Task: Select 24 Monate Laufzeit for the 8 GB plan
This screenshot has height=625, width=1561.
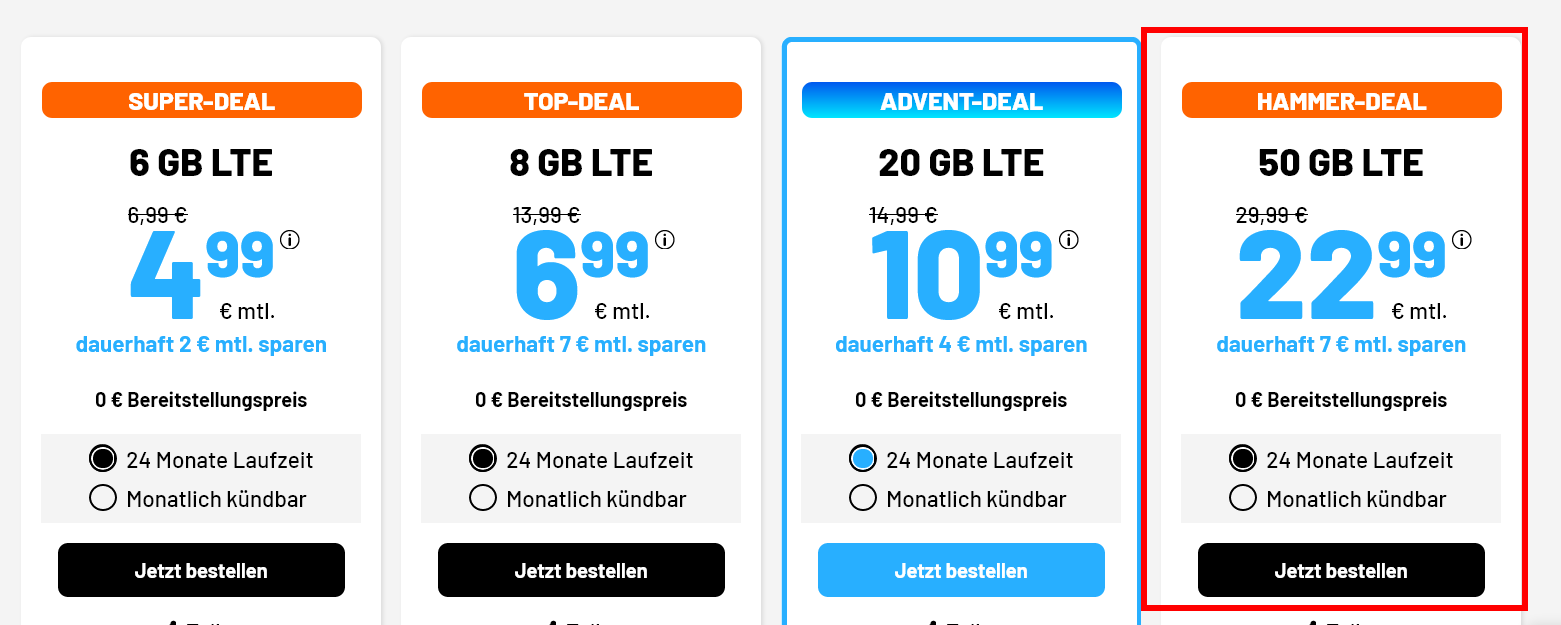Action: pos(483,460)
